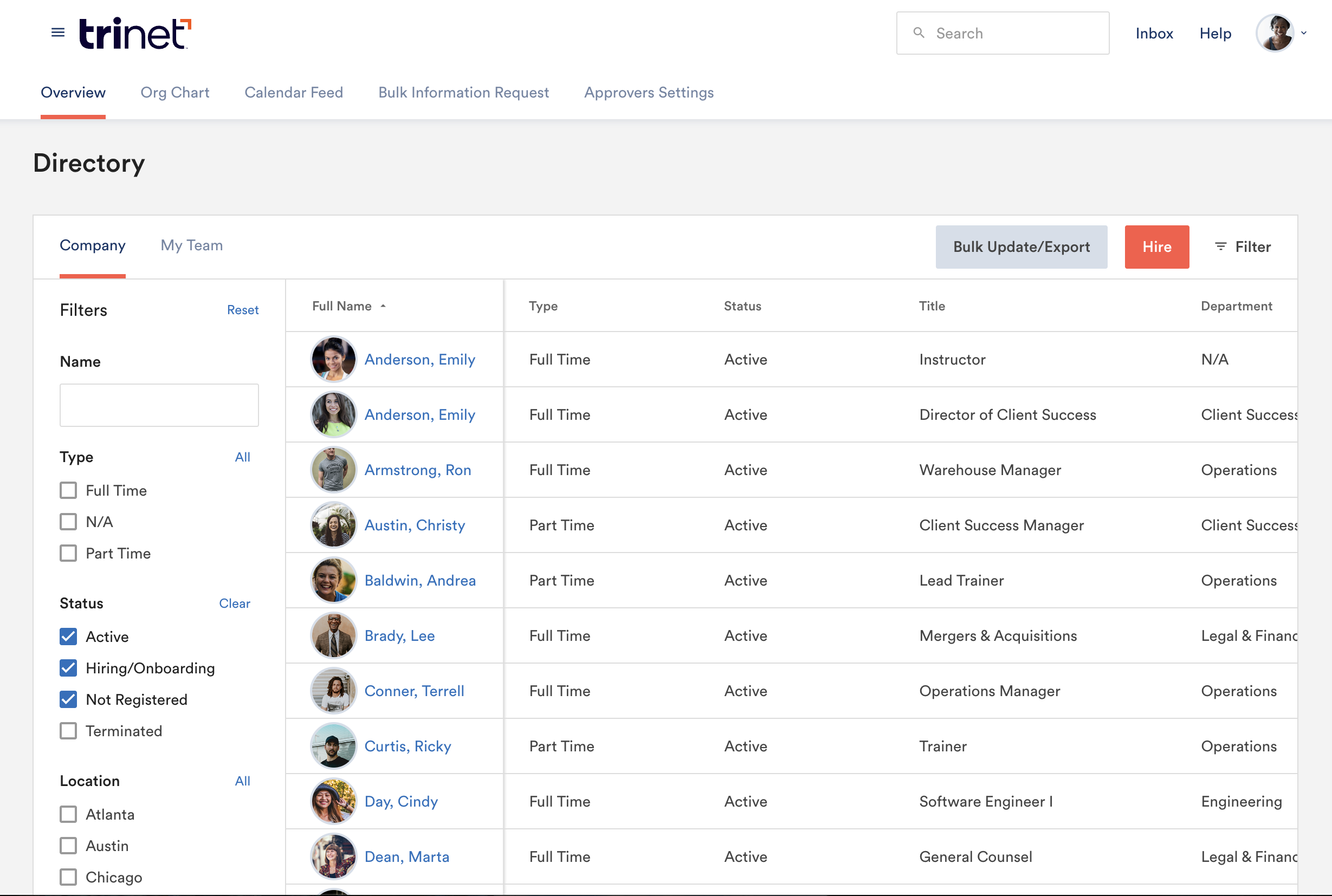
Task: Click Lee Brady's avatar picture
Action: [333, 635]
